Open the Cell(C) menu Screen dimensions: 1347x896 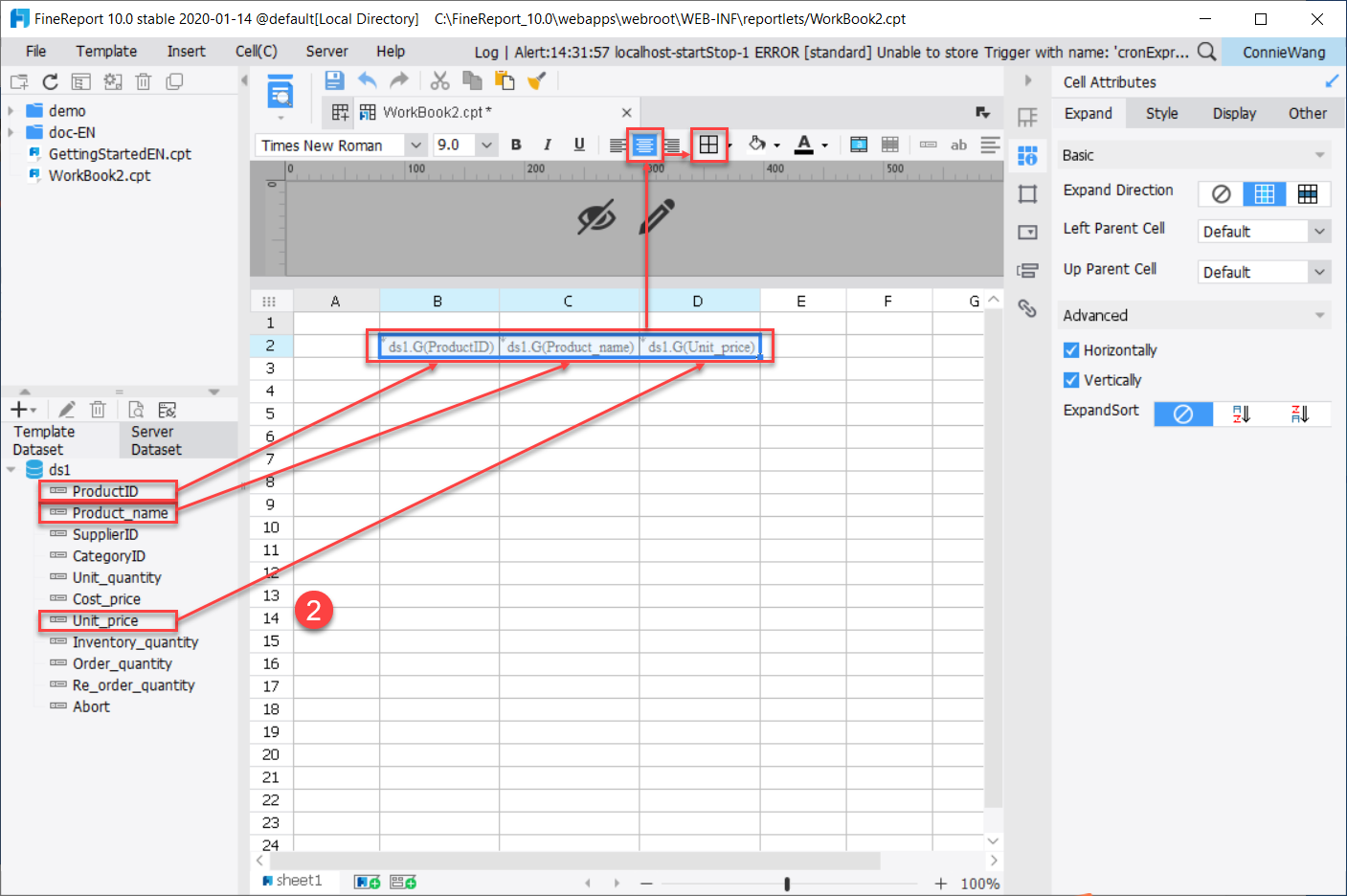(x=257, y=52)
